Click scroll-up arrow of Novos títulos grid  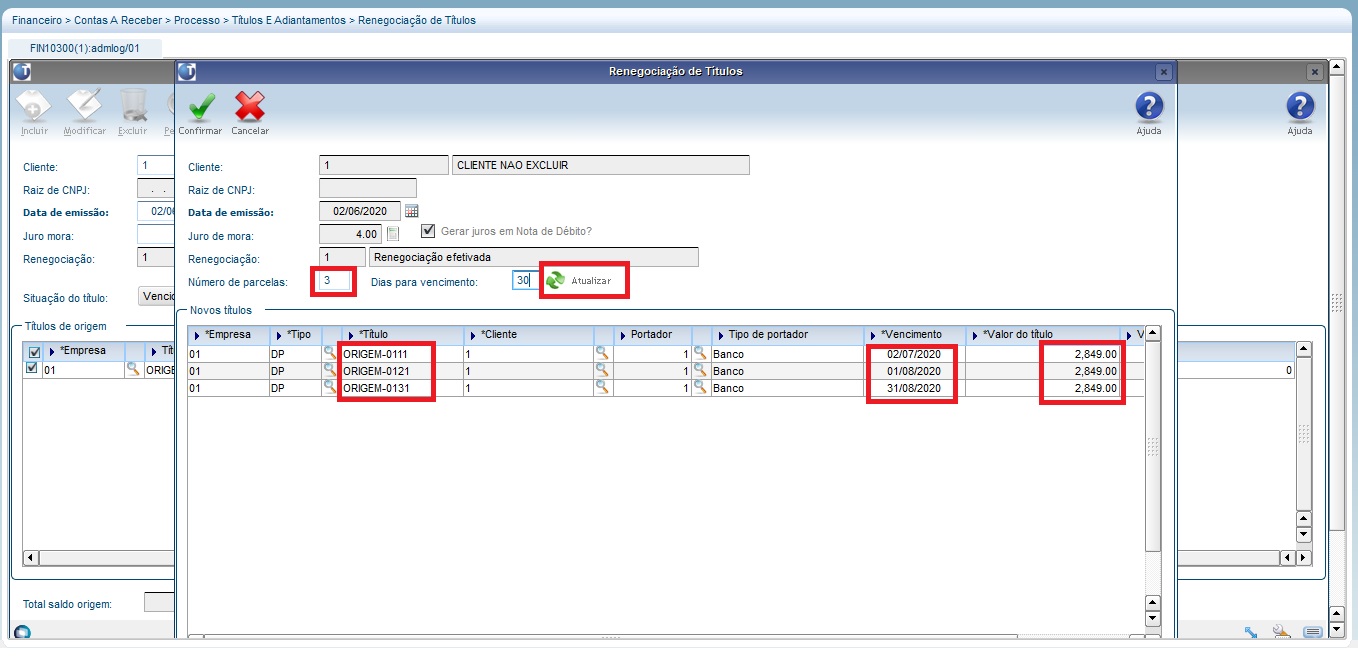tap(1152, 333)
